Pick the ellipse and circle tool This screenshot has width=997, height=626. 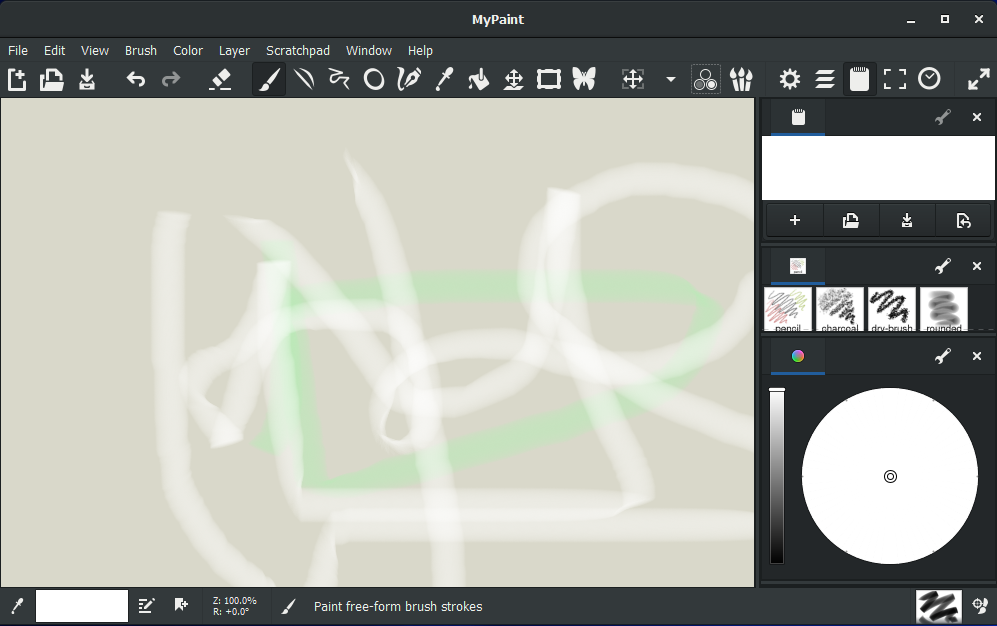[x=373, y=80]
